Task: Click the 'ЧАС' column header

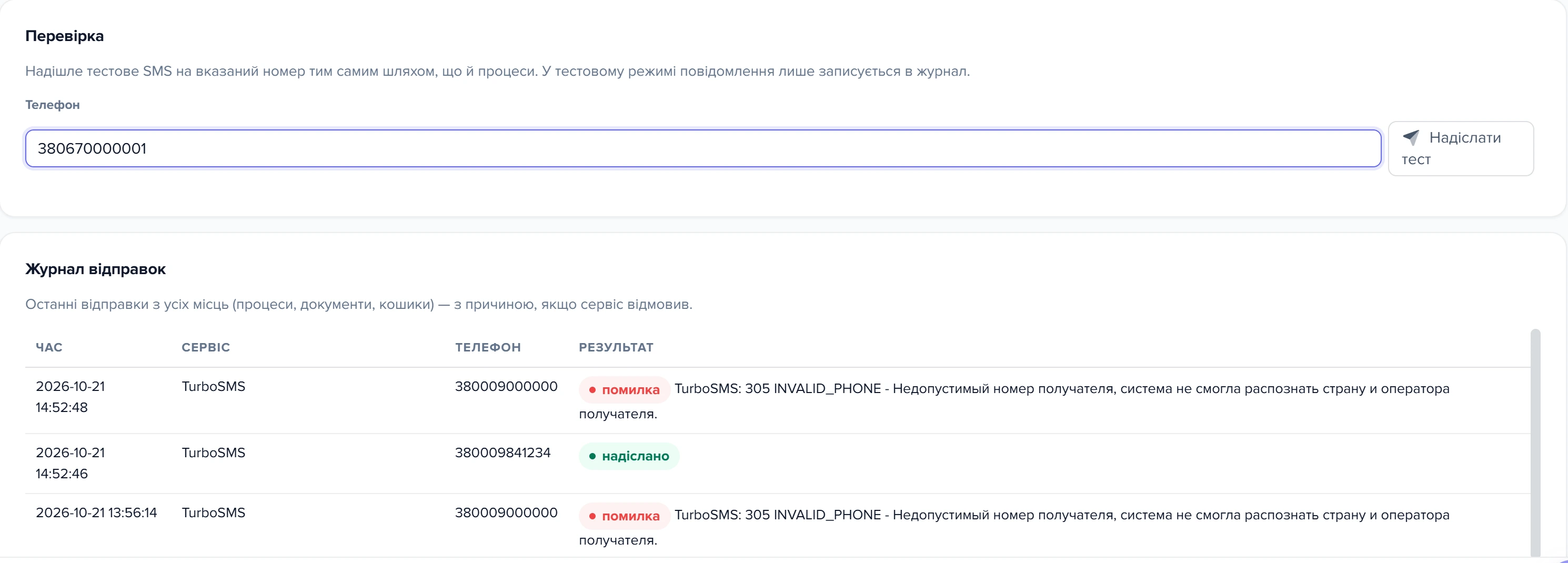Action: (x=49, y=347)
